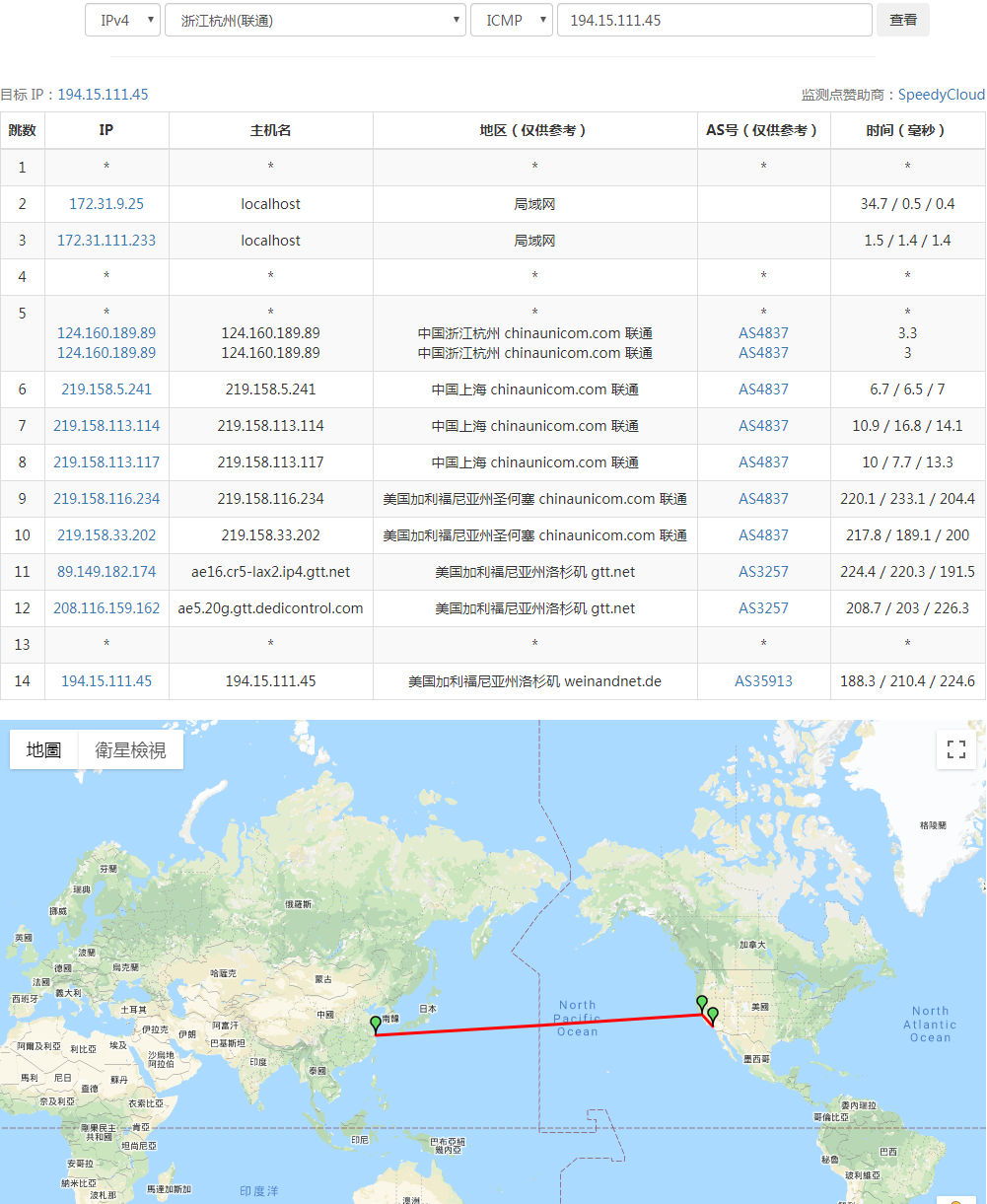Image resolution: width=987 pixels, height=1204 pixels.
Task: Click the hostname ae5.20g.gtt.dedicontrol.com
Action: [x=271, y=608]
